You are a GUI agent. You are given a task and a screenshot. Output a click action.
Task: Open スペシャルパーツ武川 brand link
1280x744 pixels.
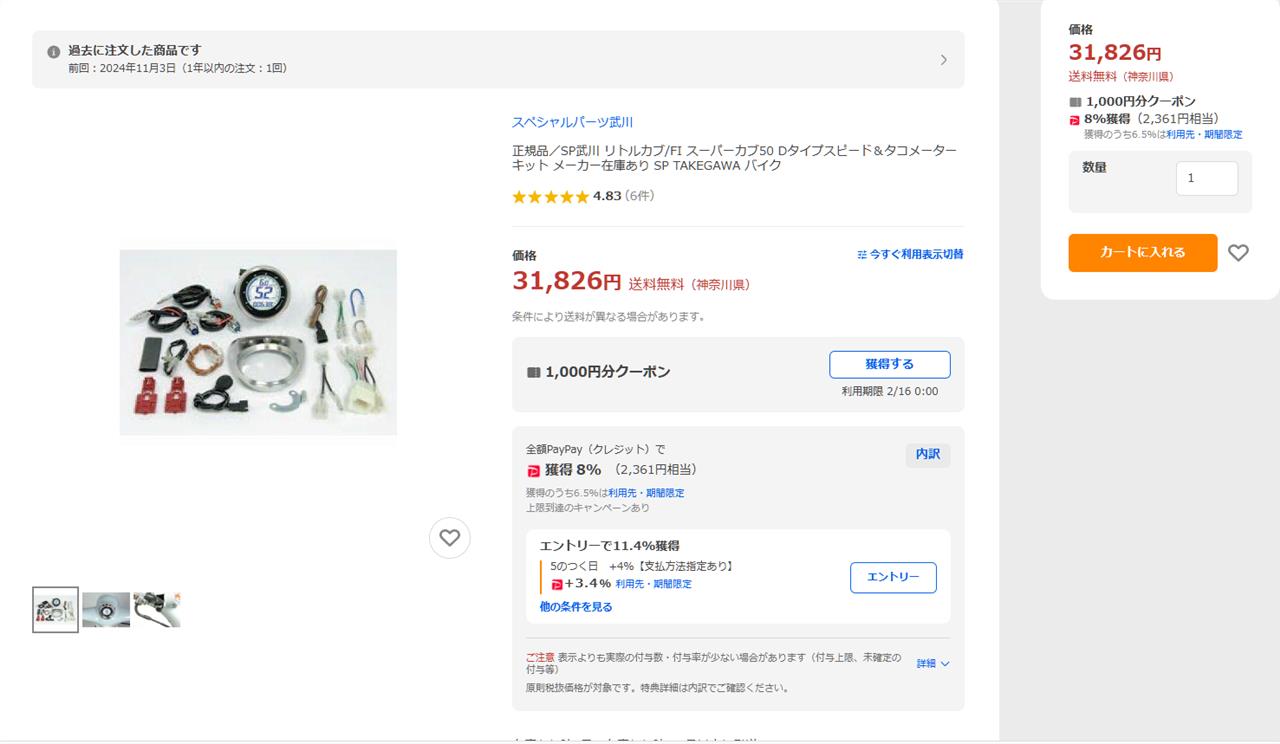coord(572,122)
